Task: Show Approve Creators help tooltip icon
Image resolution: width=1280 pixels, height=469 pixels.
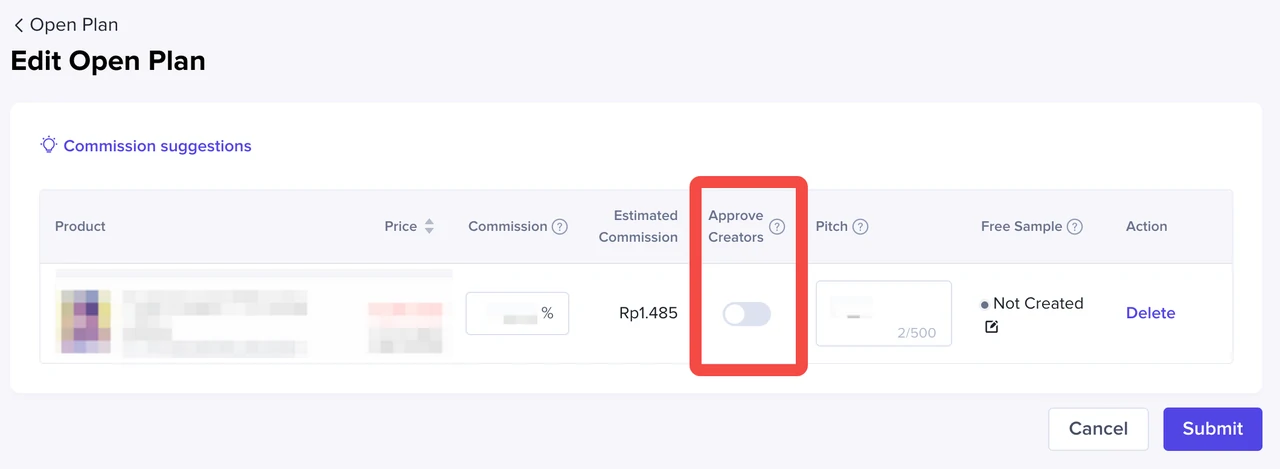Action: pos(777,227)
